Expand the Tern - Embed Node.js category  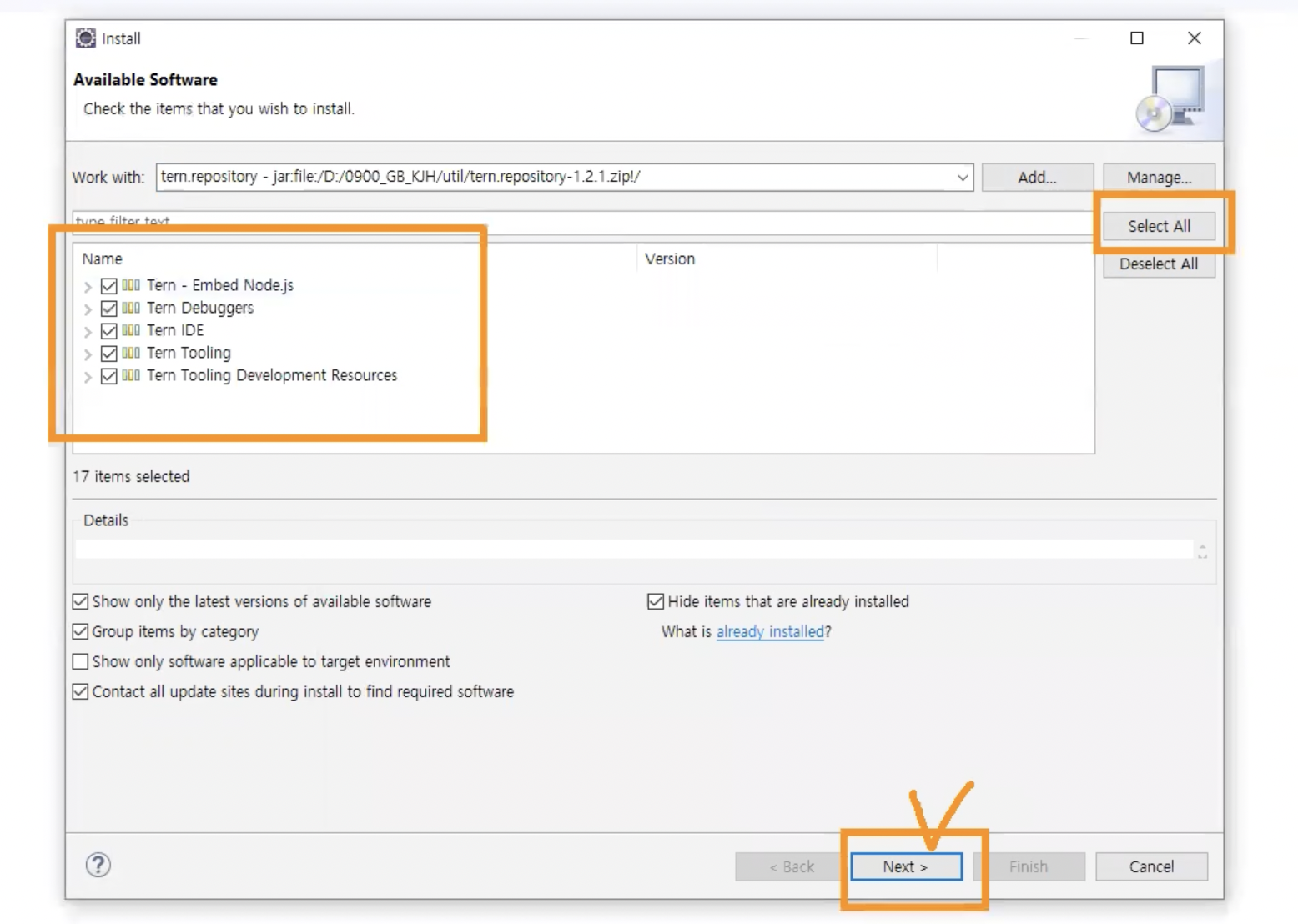pyautogui.click(x=88, y=287)
